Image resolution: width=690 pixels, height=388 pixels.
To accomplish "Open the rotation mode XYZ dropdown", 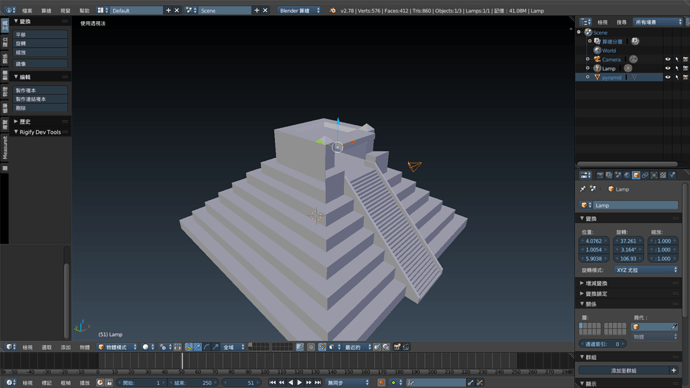I will [x=646, y=270].
